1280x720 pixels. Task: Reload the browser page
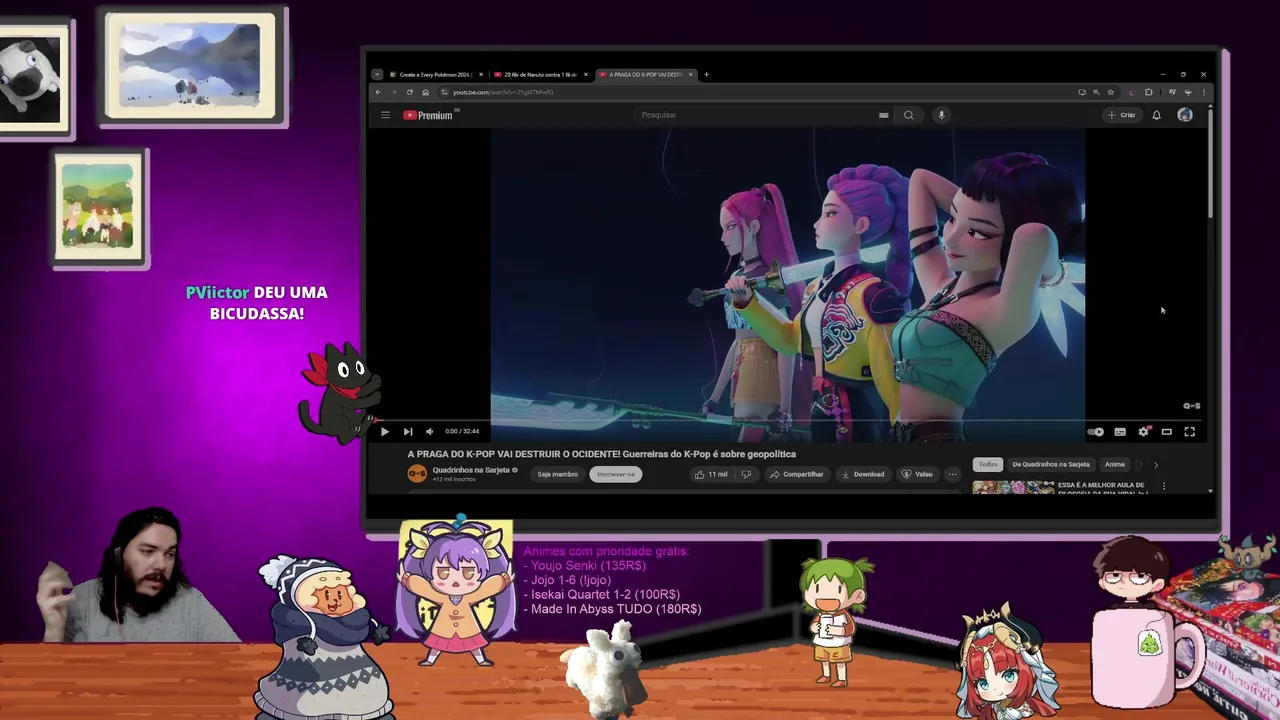(x=409, y=92)
